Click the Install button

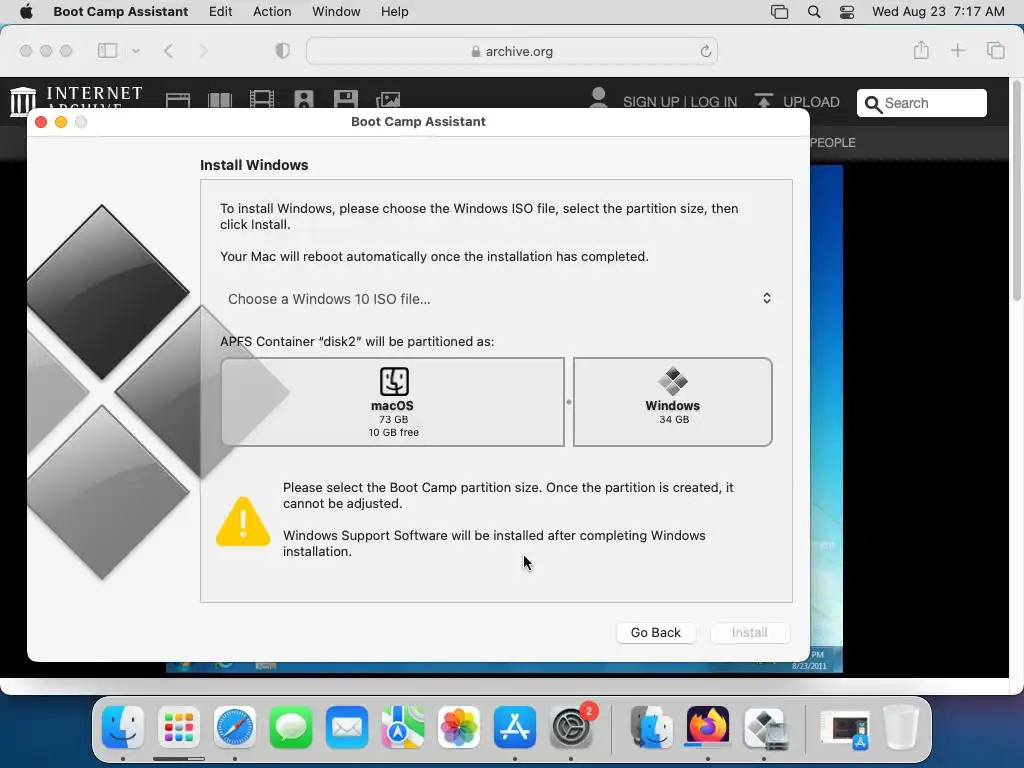point(750,632)
